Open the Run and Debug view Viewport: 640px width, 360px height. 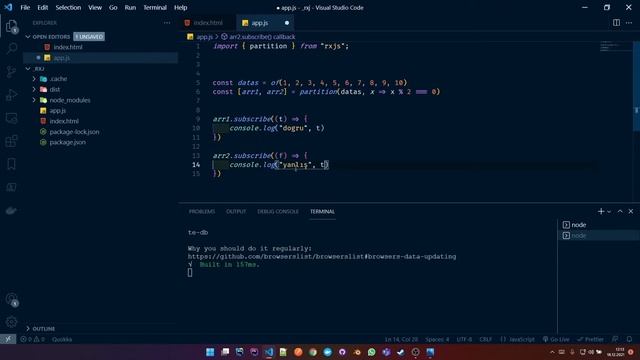pos(11,95)
